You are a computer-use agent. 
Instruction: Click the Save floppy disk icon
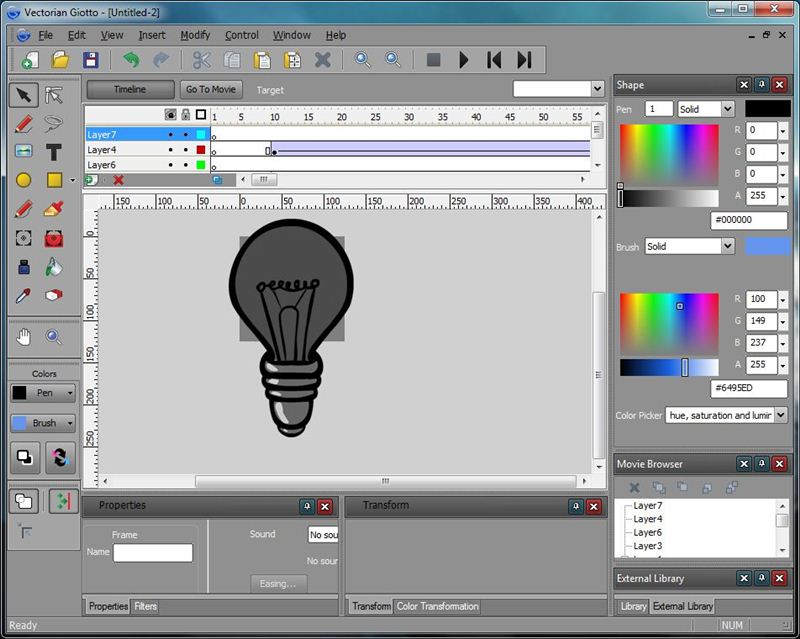(x=90, y=60)
